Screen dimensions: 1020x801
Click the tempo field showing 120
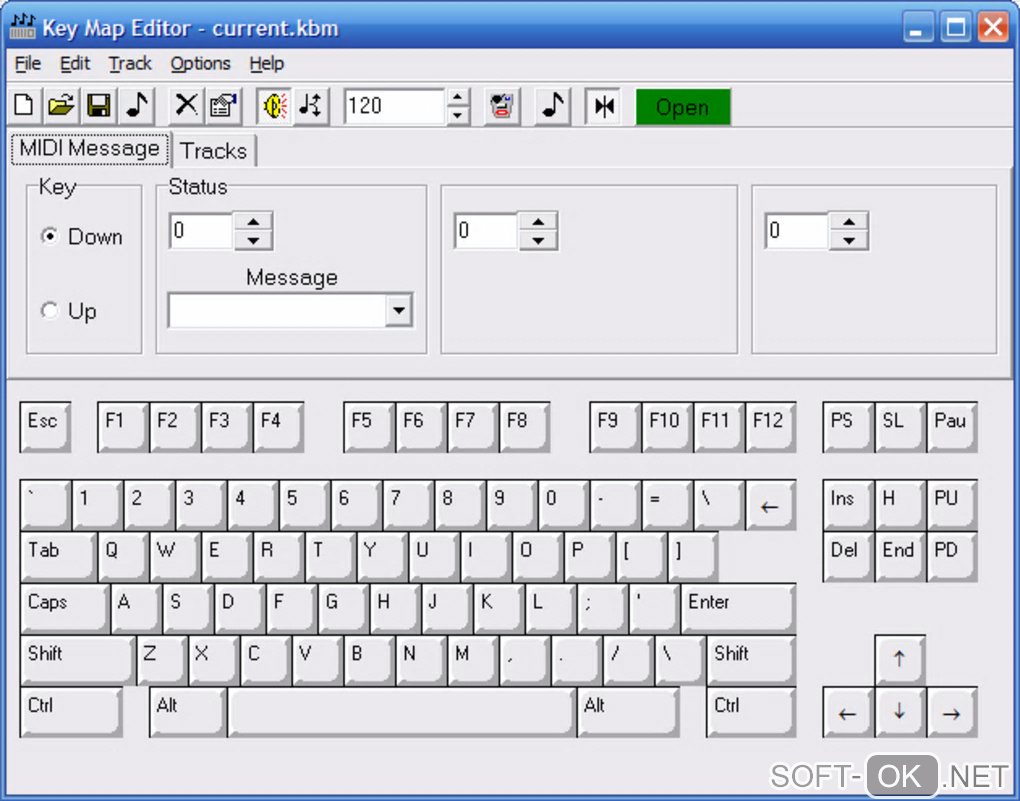(x=394, y=106)
